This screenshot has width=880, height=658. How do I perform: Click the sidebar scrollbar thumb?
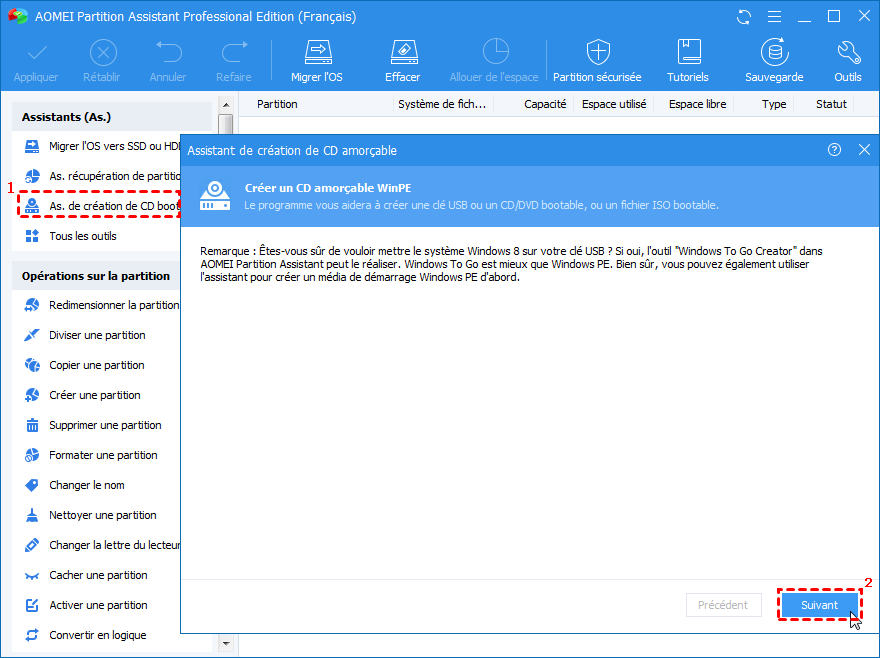[x=226, y=125]
